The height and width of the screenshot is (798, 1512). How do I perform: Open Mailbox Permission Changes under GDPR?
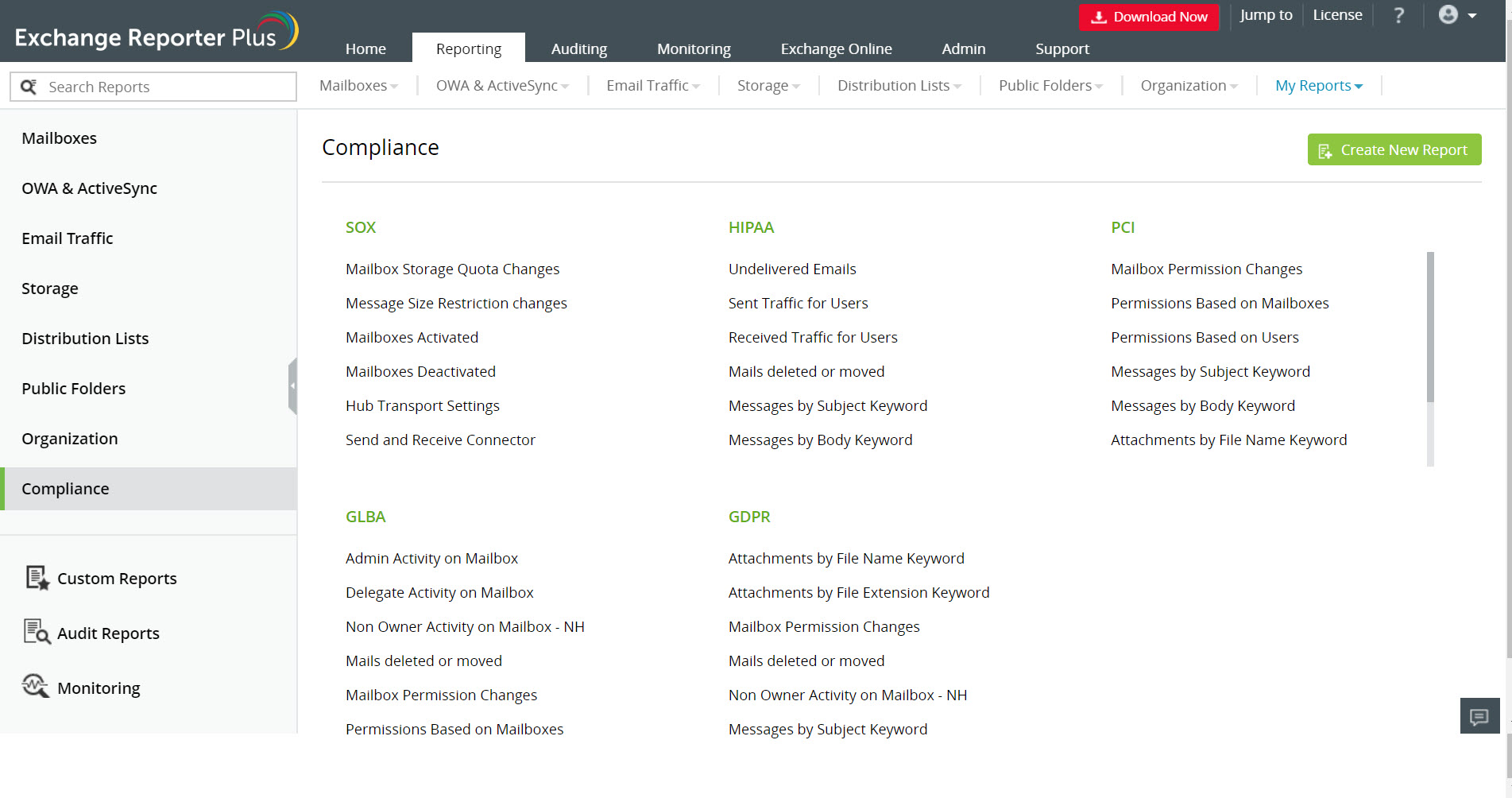pyautogui.click(x=824, y=626)
